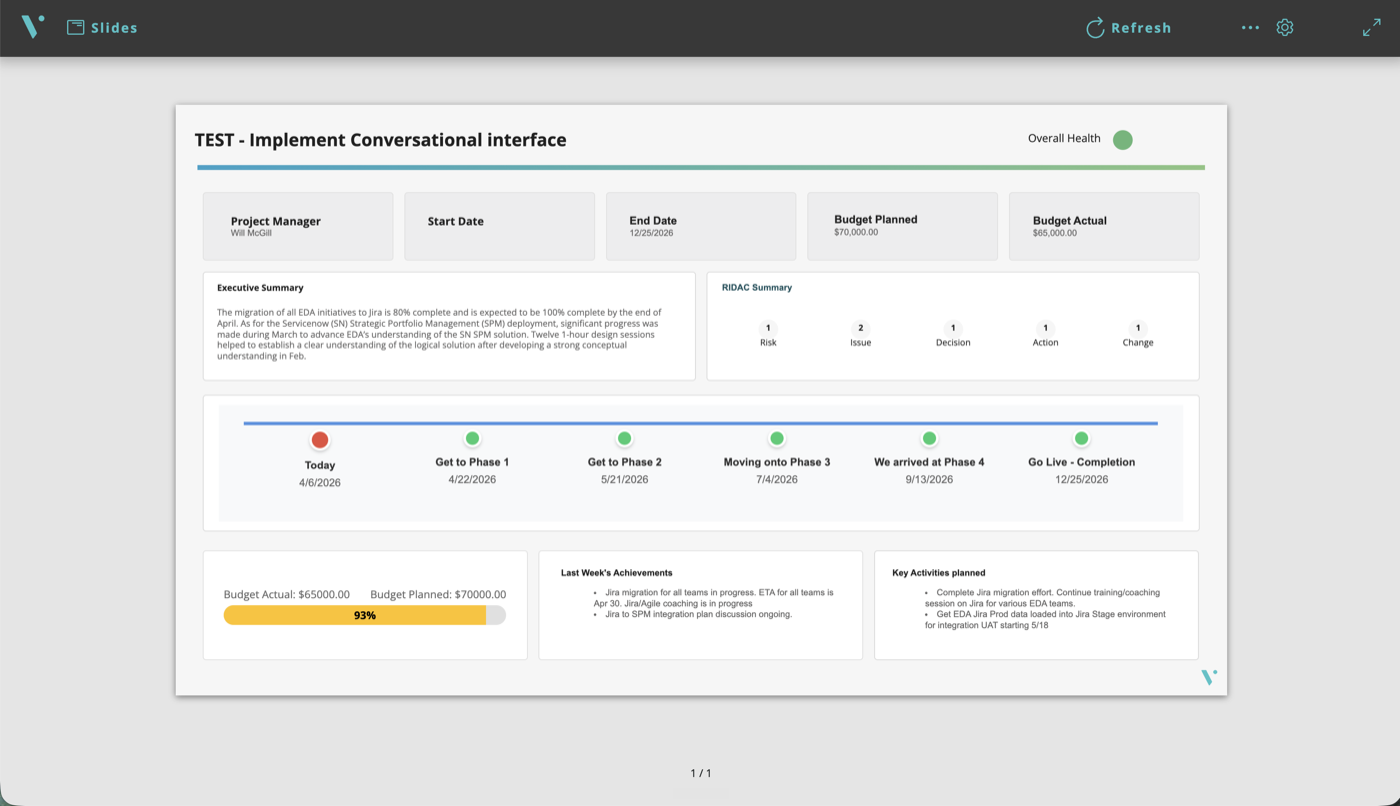The image size is (1400, 806).
Task: Click the Budget Actual: $65000.00 label
Action: 287,594
